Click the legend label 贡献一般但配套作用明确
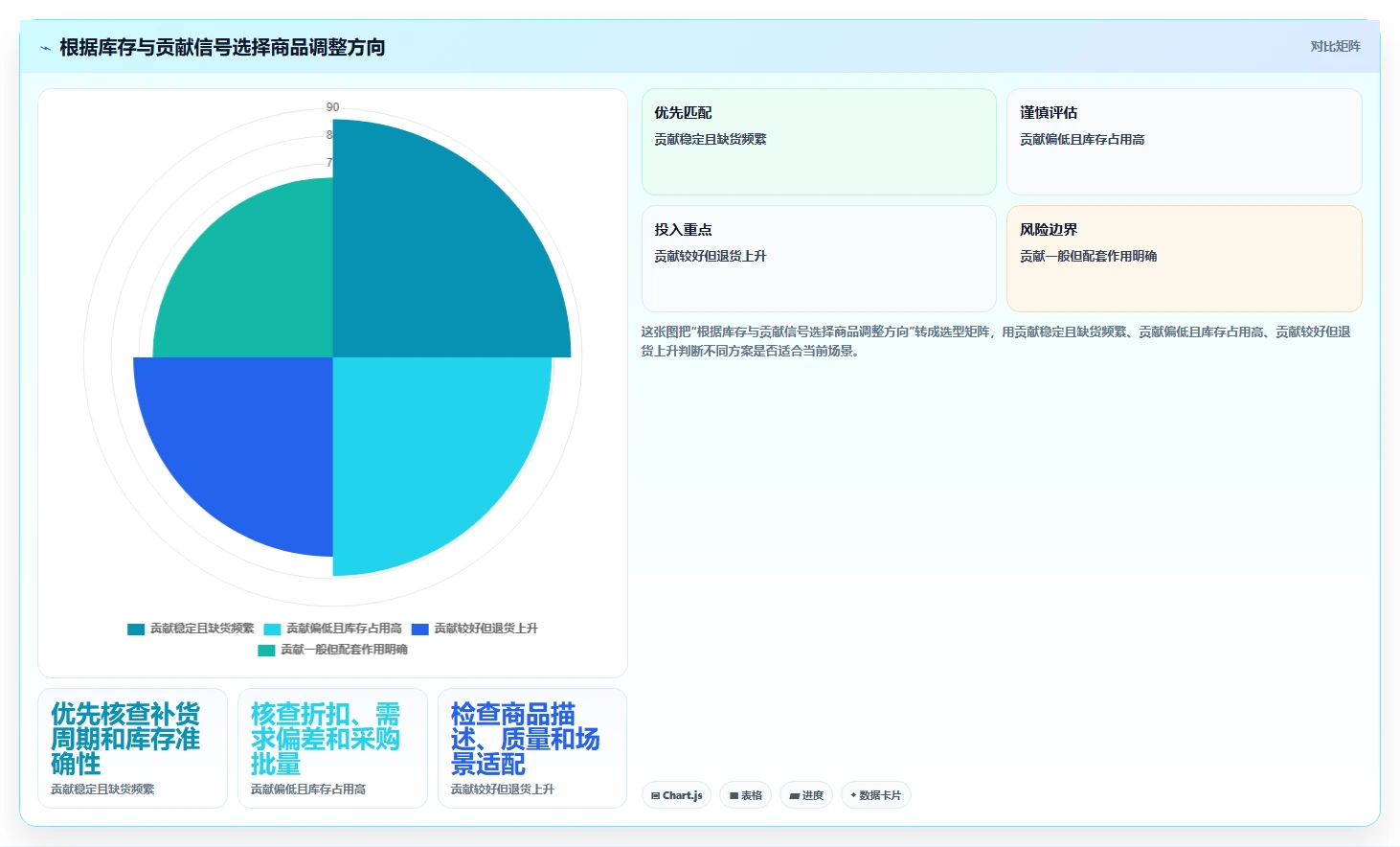The height and width of the screenshot is (847, 1400). [344, 650]
